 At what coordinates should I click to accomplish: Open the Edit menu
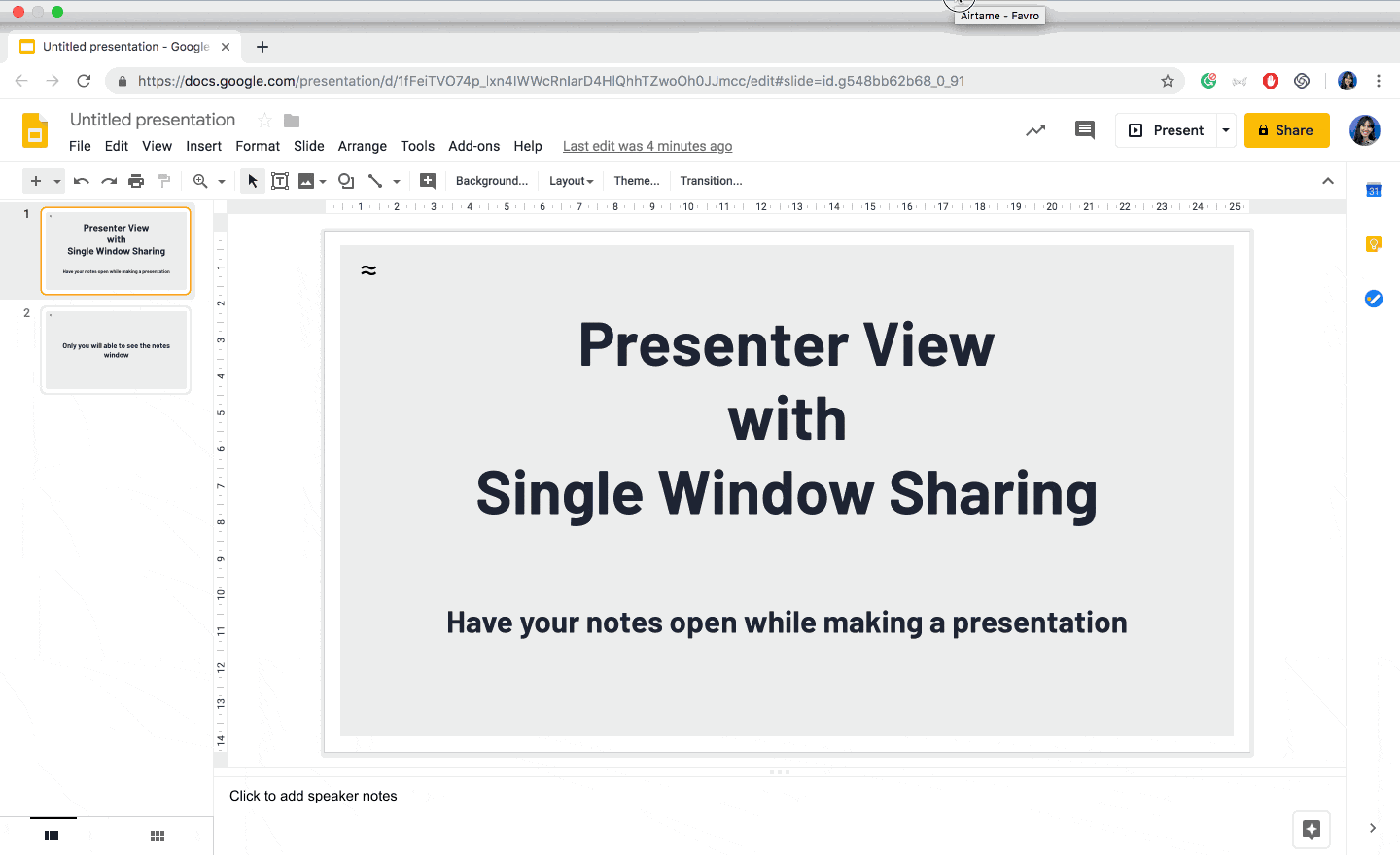click(x=117, y=146)
